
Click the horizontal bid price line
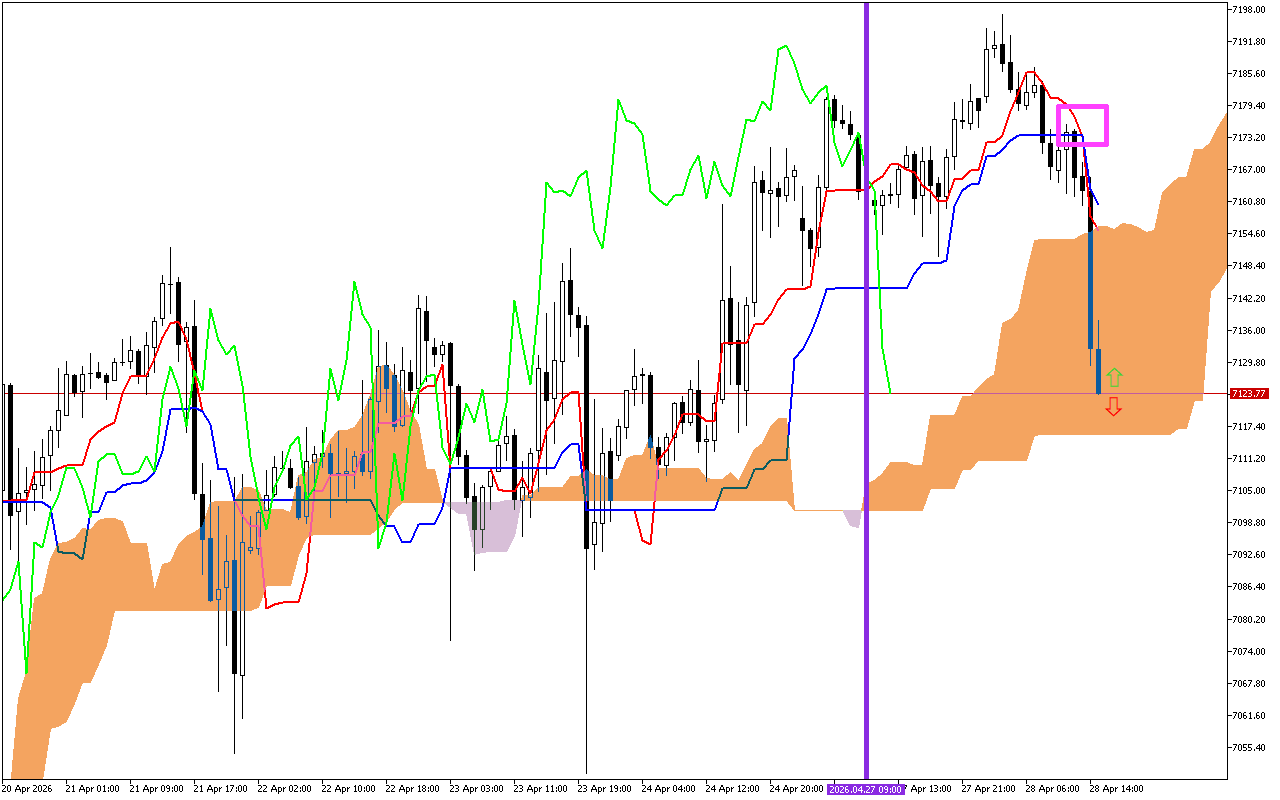(x=600, y=394)
